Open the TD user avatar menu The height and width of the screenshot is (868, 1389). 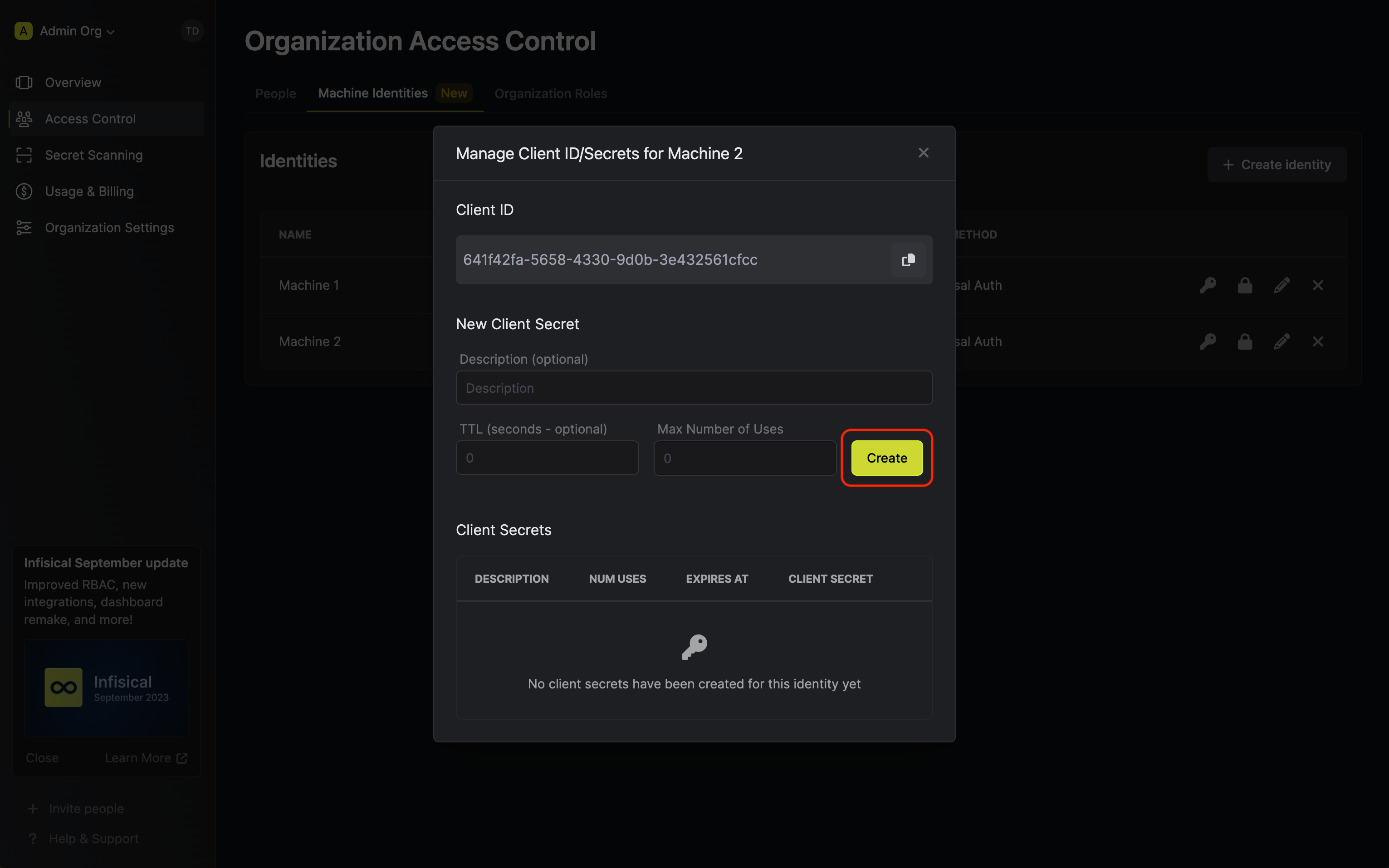tap(192, 31)
